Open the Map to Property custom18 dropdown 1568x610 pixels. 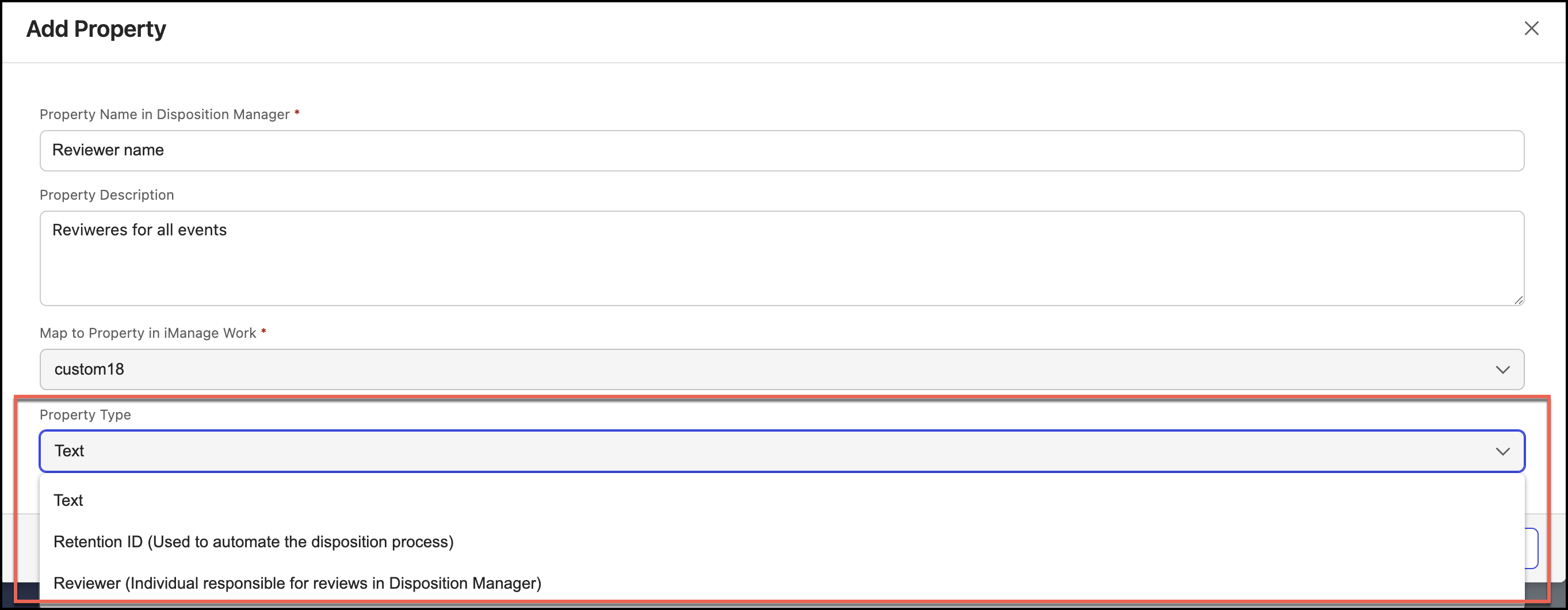tap(782, 369)
